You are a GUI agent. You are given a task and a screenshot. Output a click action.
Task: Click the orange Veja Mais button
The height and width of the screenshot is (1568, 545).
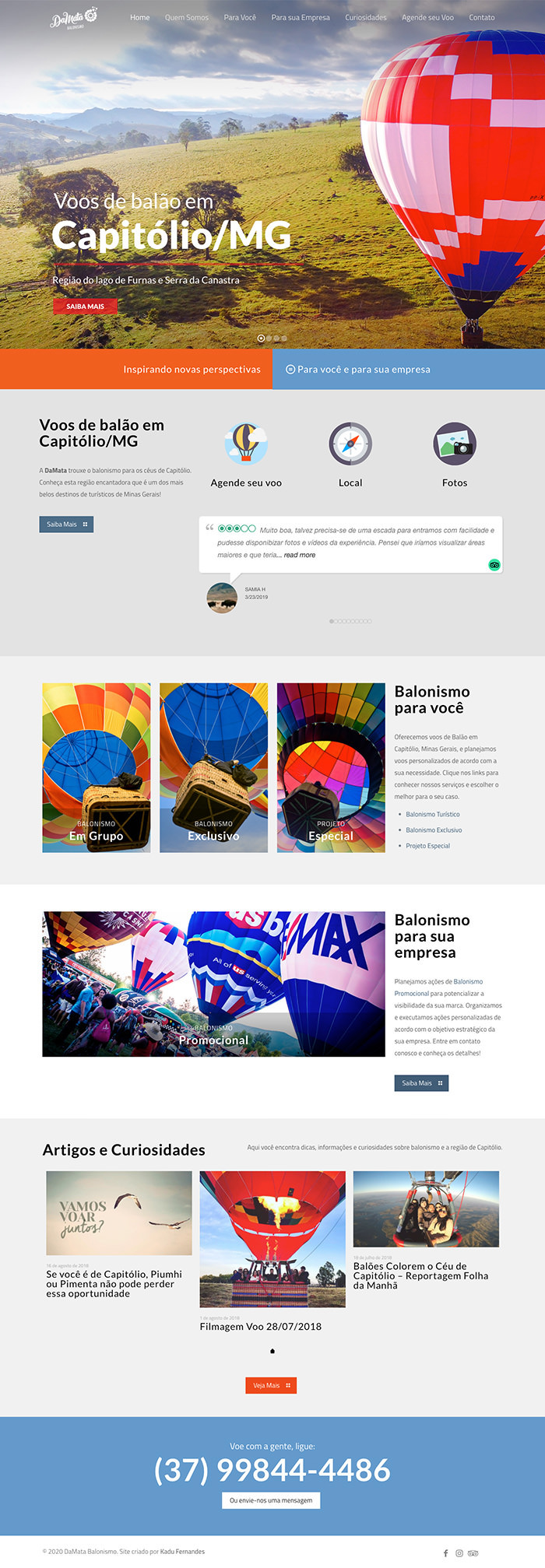pos(271,1385)
